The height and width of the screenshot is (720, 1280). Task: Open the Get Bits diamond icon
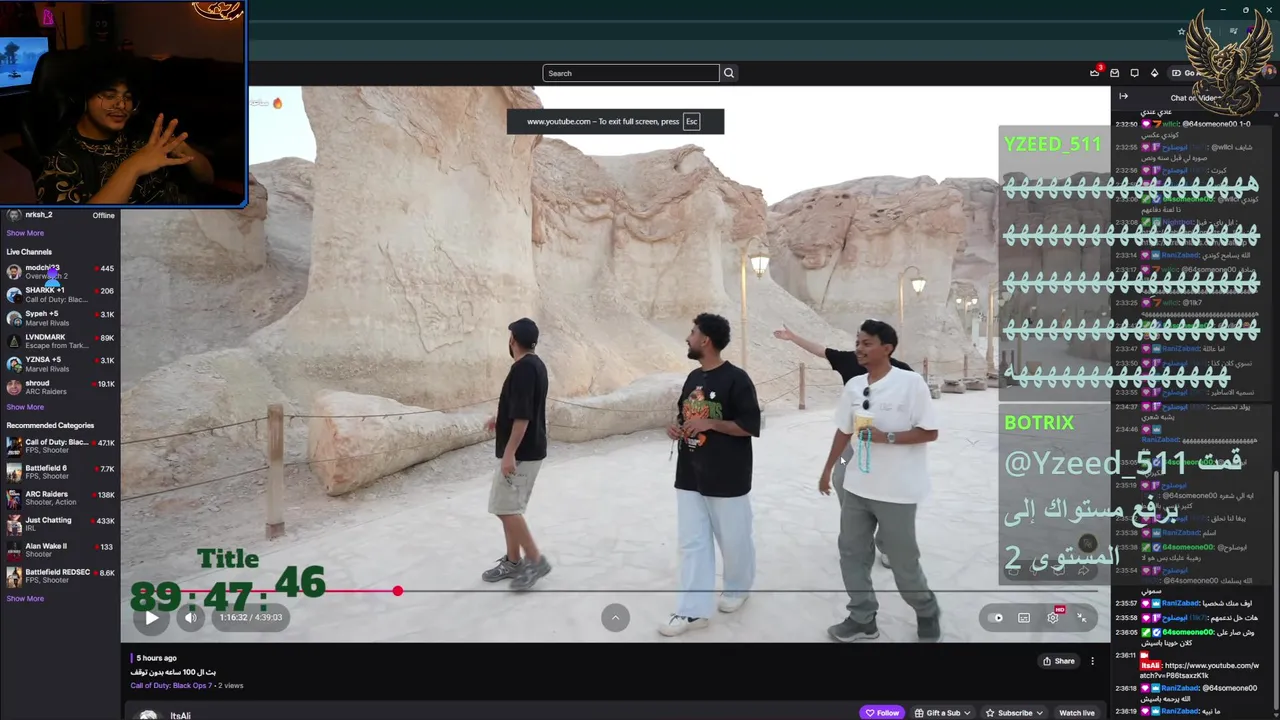pyautogui.click(x=1154, y=73)
